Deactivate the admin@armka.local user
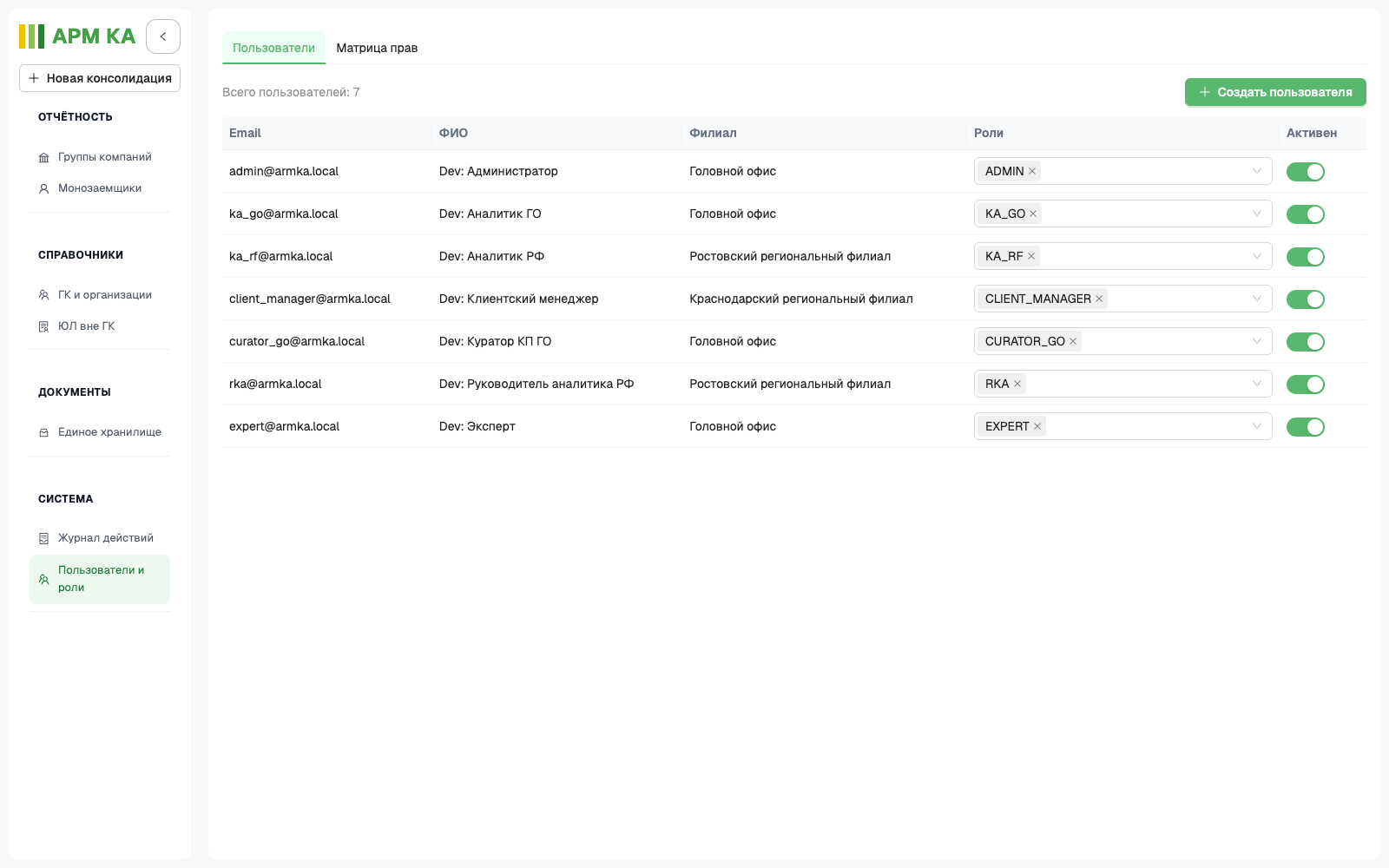Image resolution: width=1389 pixels, height=868 pixels. tap(1305, 172)
